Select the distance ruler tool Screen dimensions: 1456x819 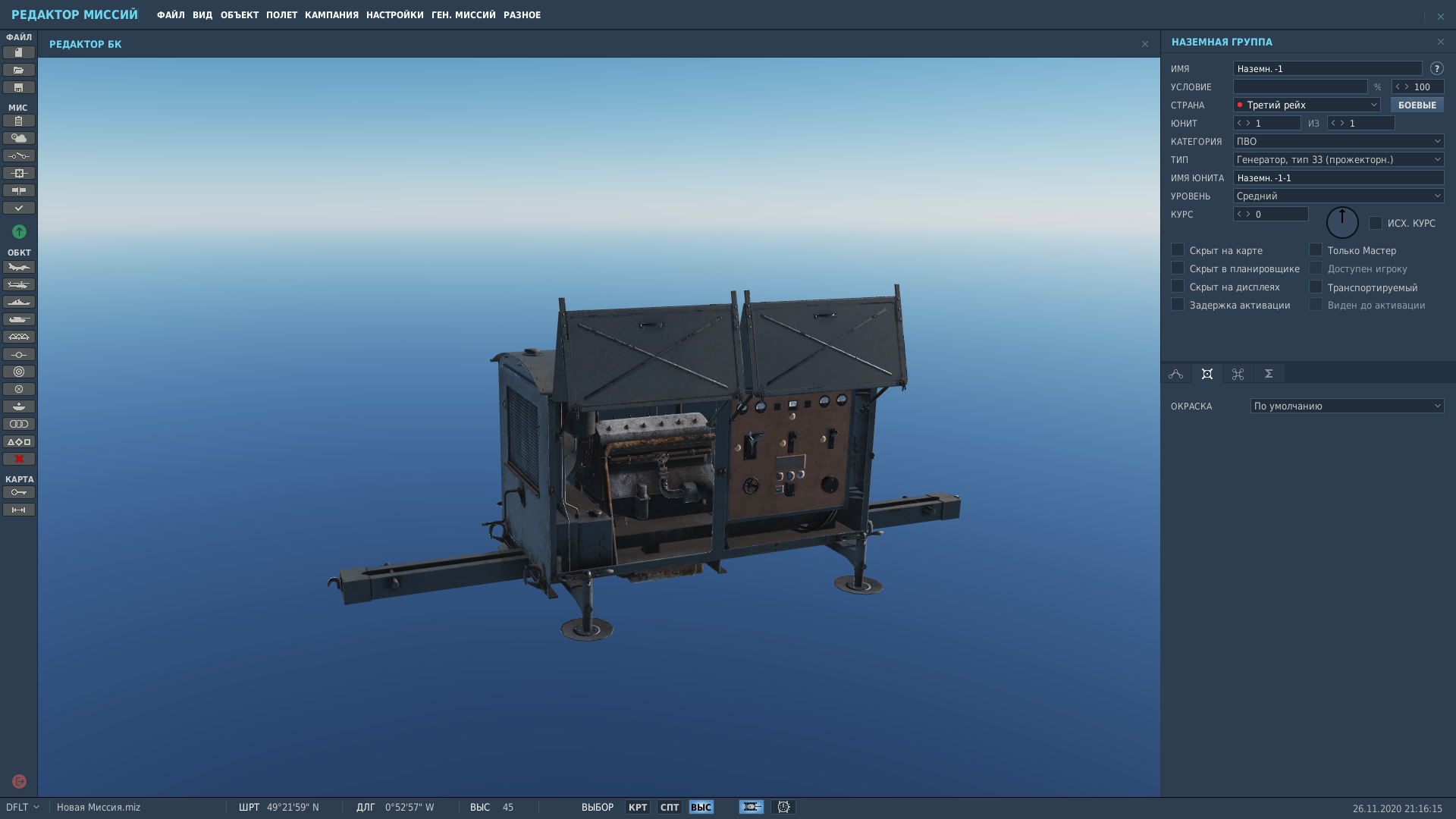19,510
